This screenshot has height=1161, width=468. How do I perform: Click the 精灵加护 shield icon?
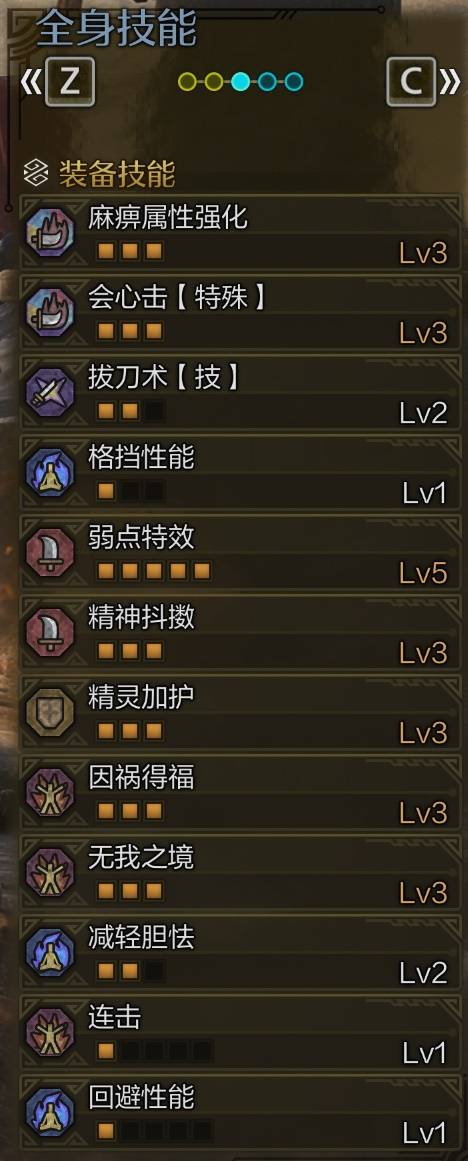50,712
